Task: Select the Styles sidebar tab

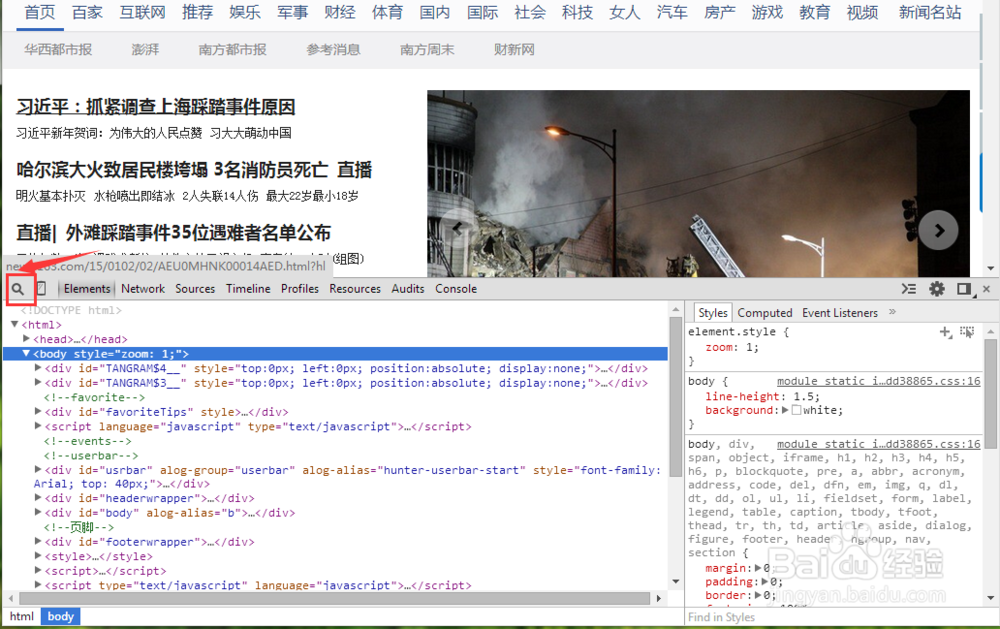Action: click(712, 313)
